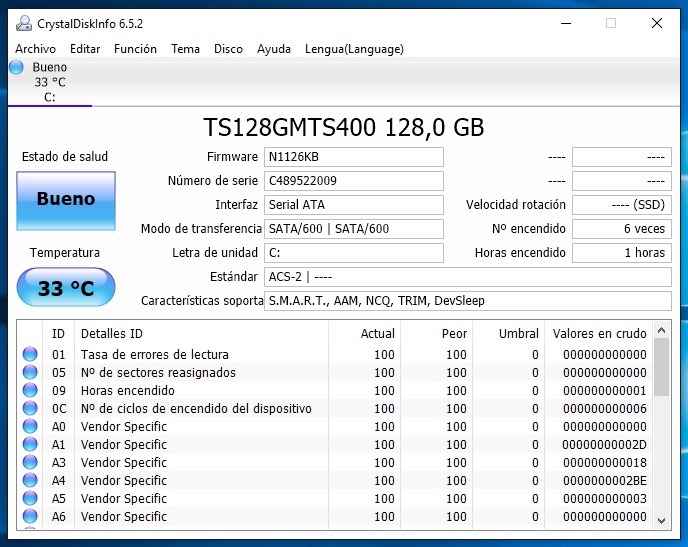Viewport: 688px width, 547px height.
Task: Click status icon for attribute A5
Action: point(30,498)
